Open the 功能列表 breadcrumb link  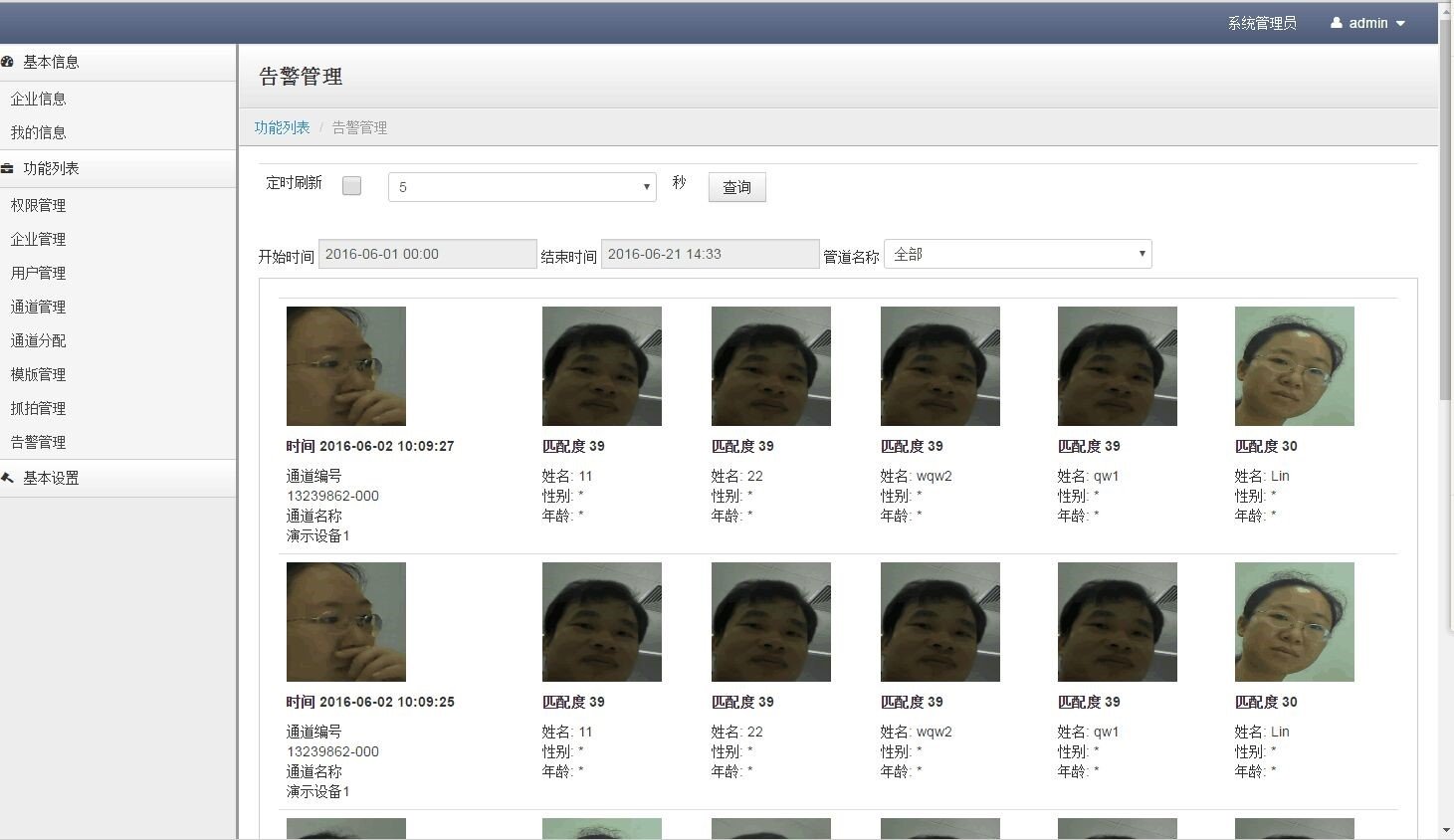tap(283, 127)
